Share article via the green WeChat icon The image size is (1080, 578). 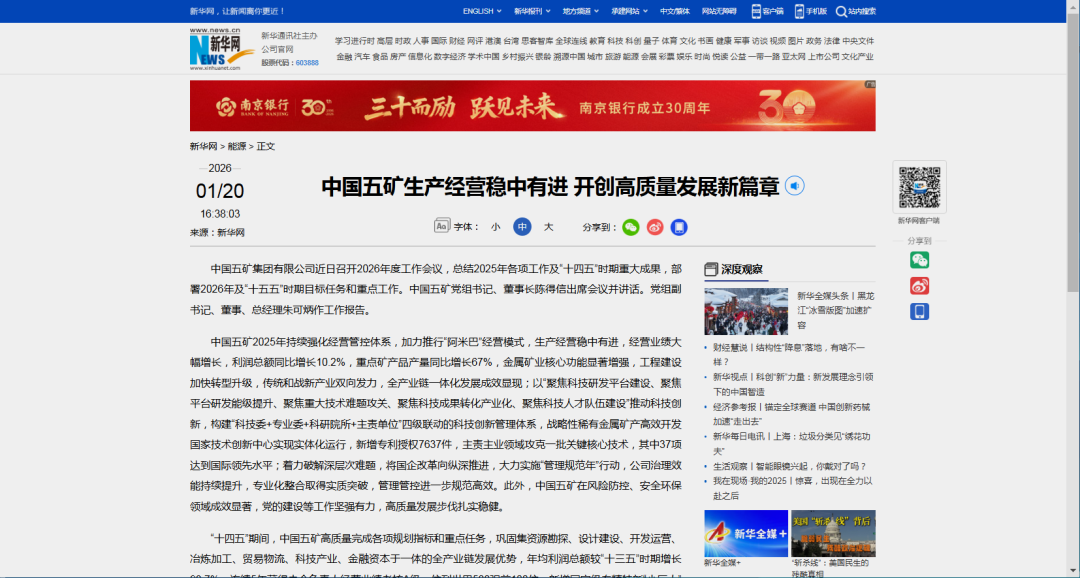pyautogui.click(x=630, y=227)
